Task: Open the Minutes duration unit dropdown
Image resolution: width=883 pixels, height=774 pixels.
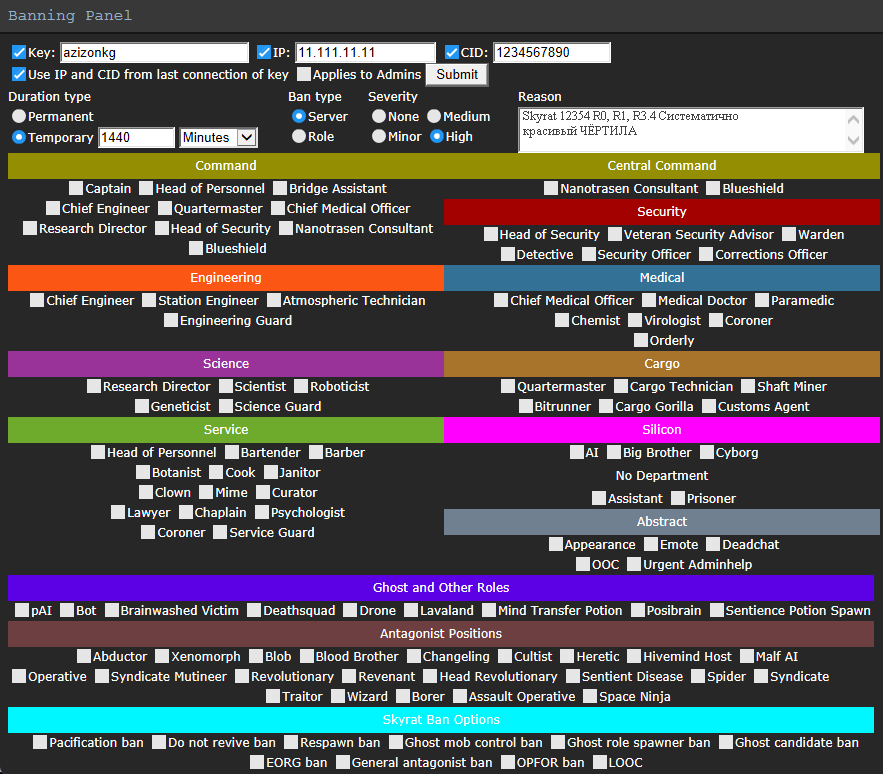Action: (218, 137)
